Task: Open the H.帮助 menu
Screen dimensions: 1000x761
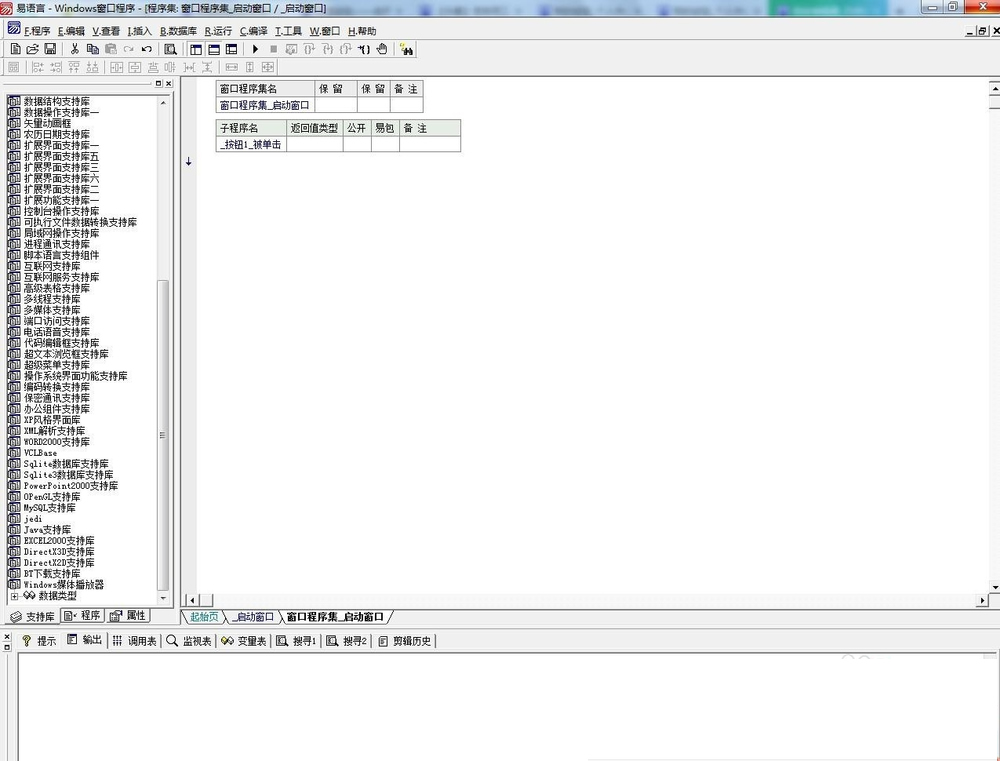Action: 362,31
